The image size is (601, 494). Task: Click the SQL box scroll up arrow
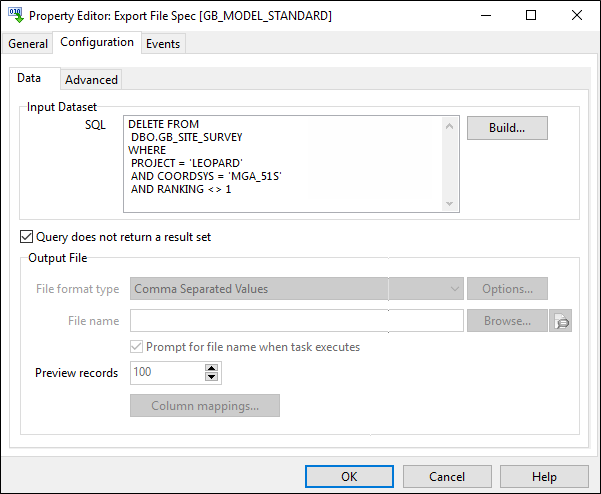[x=450, y=126]
